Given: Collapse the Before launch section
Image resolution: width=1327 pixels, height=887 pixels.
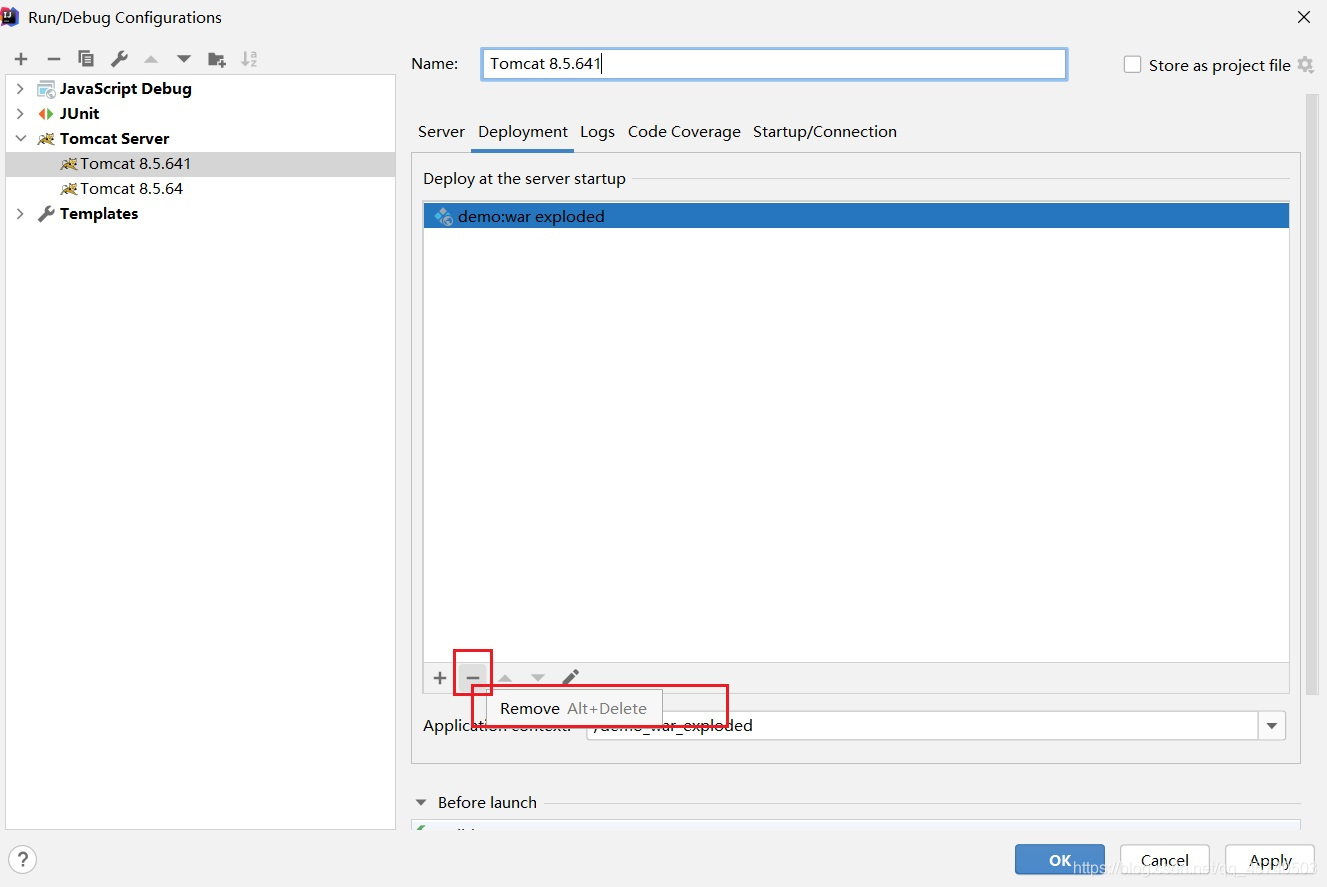Looking at the screenshot, I should coord(420,803).
